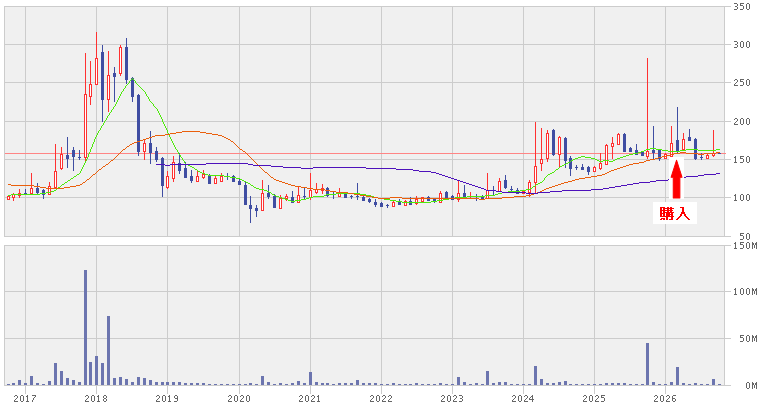Click the 350 price axis label

(743, 7)
